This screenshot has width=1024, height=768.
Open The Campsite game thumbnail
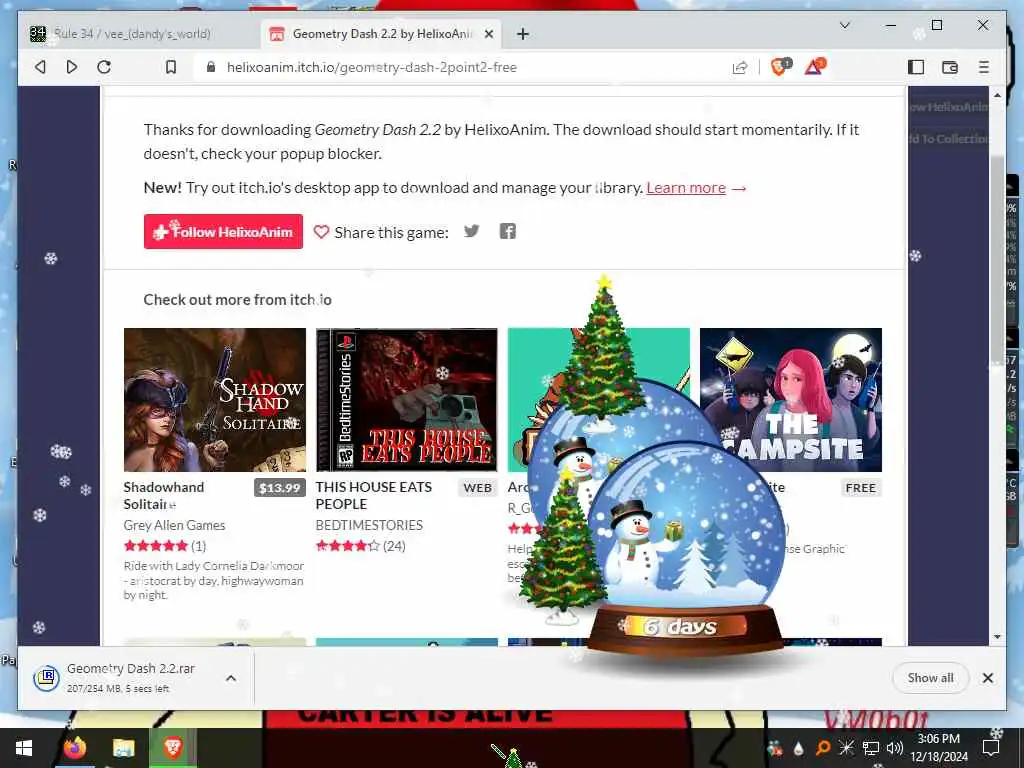tap(791, 400)
